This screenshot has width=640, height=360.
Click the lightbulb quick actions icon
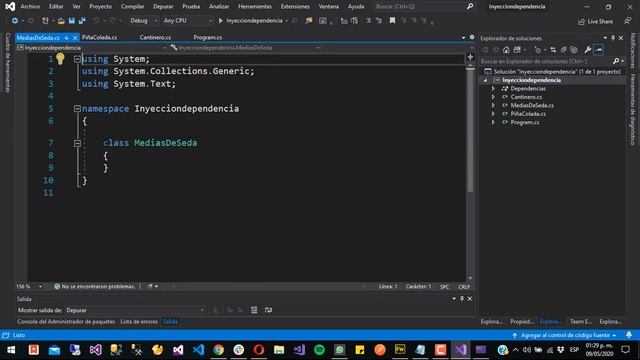60,59
